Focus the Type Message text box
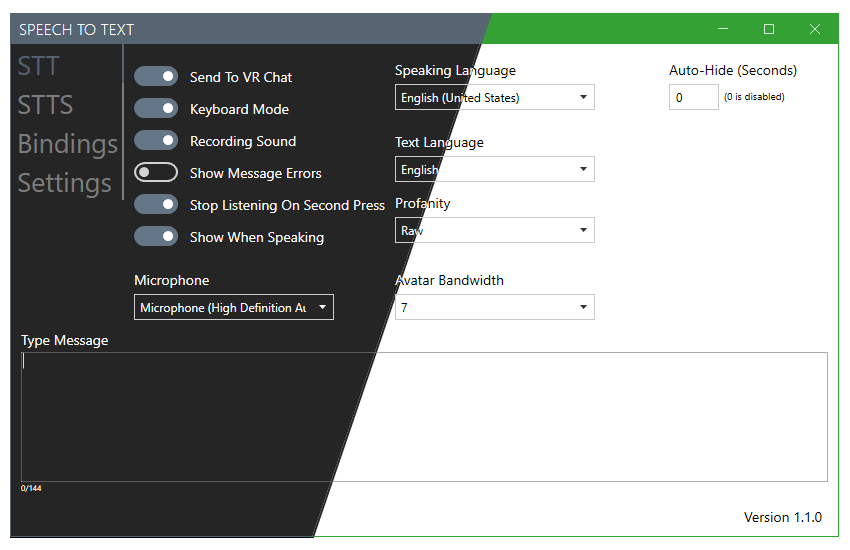The image size is (850, 550). click(424, 417)
